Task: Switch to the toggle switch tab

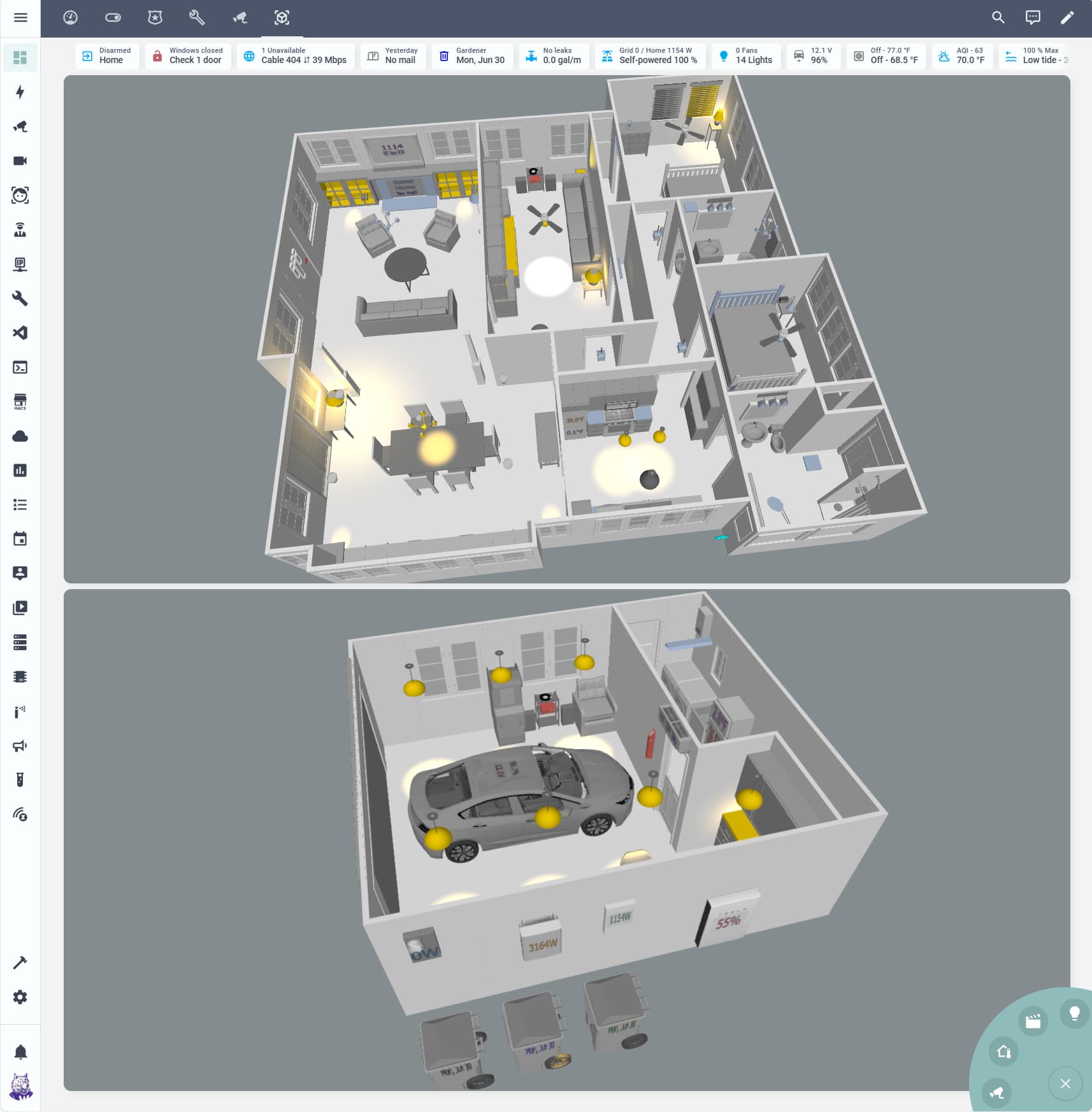Action: click(x=113, y=17)
